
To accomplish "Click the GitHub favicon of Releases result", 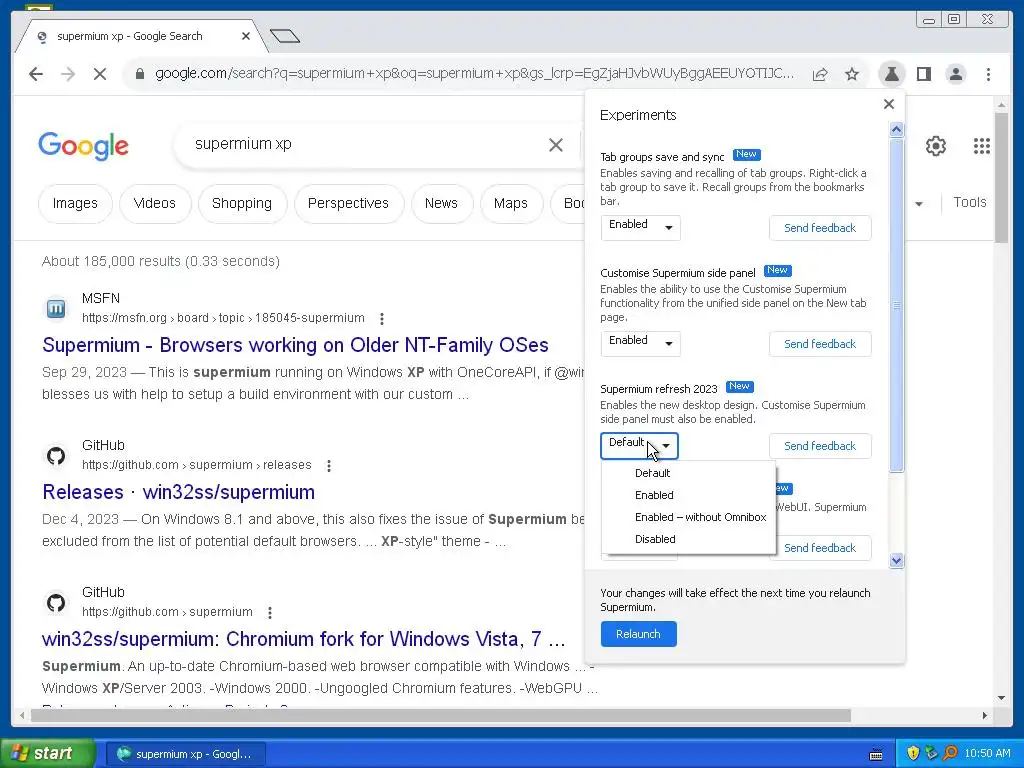I will pos(56,455).
